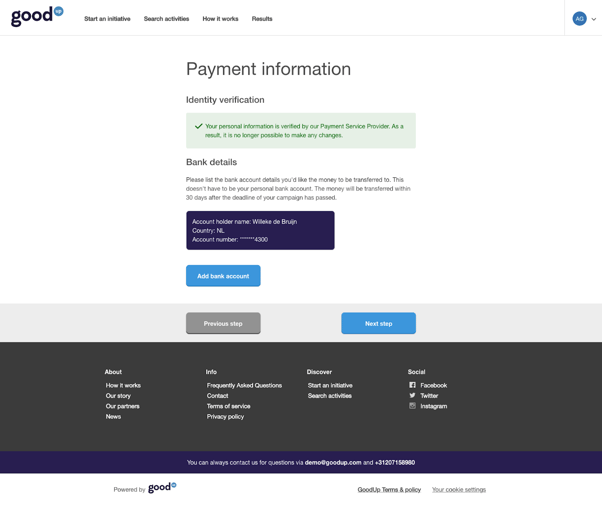This screenshot has width=602, height=505.
Task: Open footer Search activities link
Action: (330, 396)
